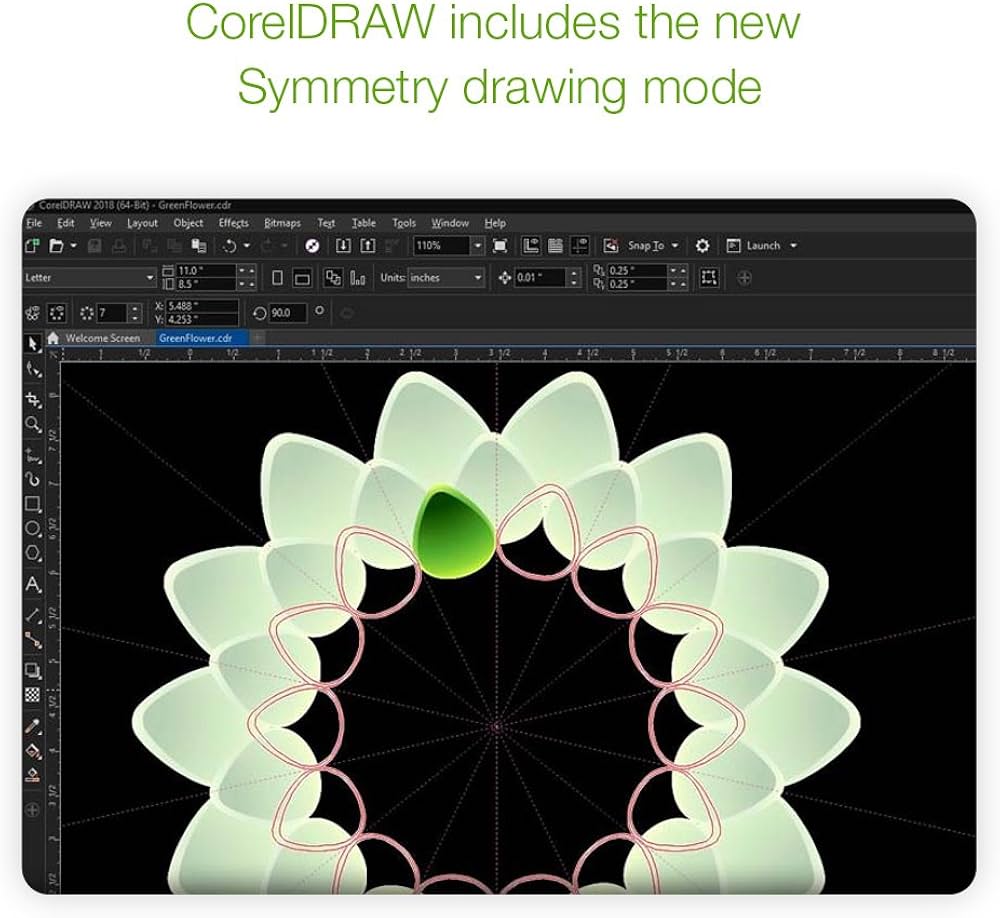Click the Search content icon

[x=312, y=246]
